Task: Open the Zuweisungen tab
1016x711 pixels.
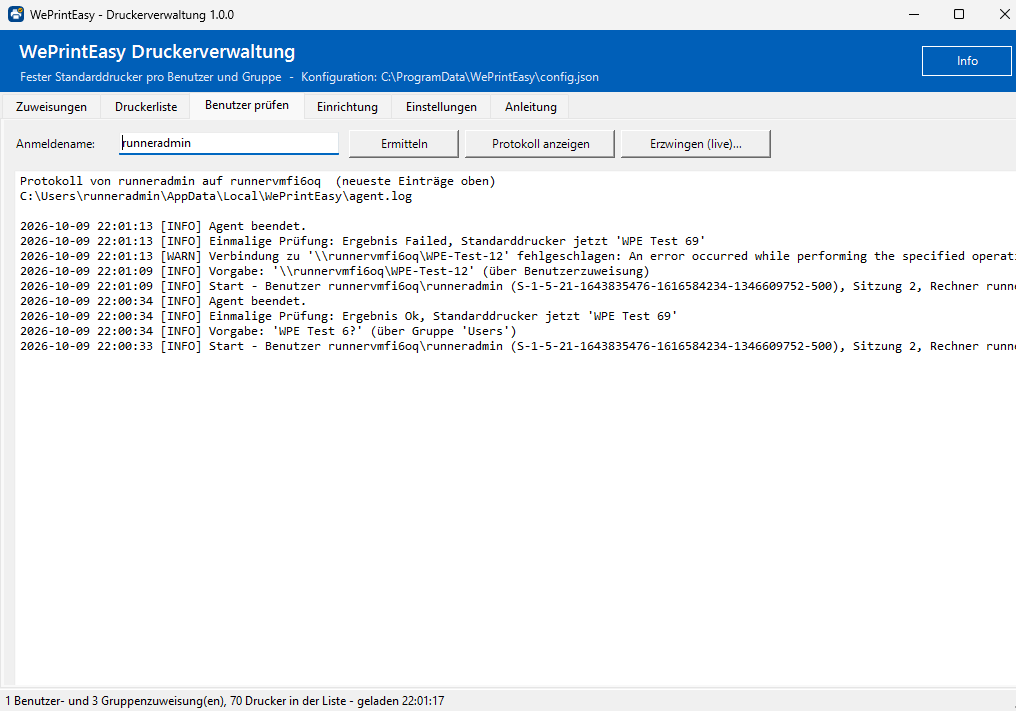Action: [x=51, y=107]
